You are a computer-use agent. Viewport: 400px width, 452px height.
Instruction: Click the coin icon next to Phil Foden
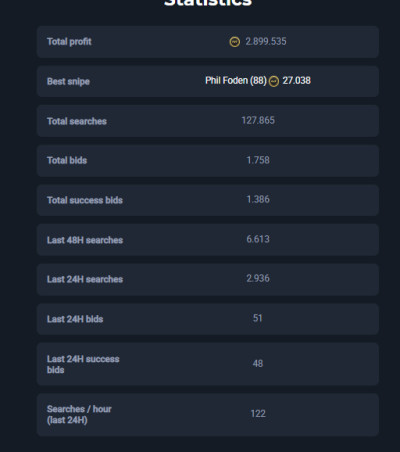[274, 81]
